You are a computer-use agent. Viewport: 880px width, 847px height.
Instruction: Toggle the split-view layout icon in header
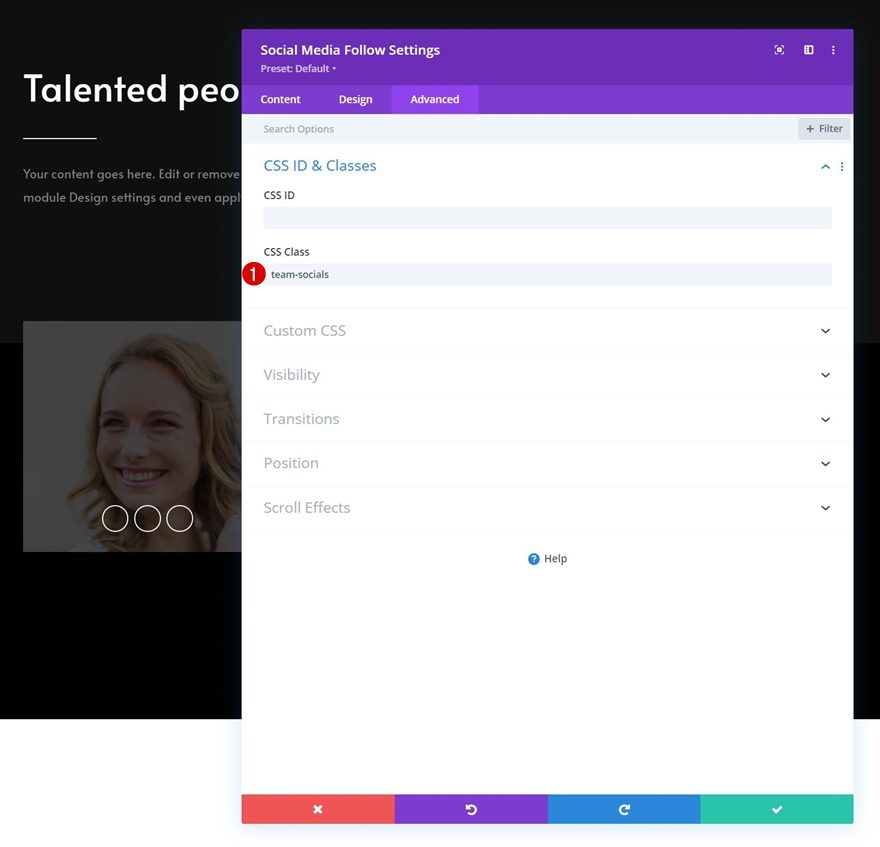pyautogui.click(x=807, y=49)
